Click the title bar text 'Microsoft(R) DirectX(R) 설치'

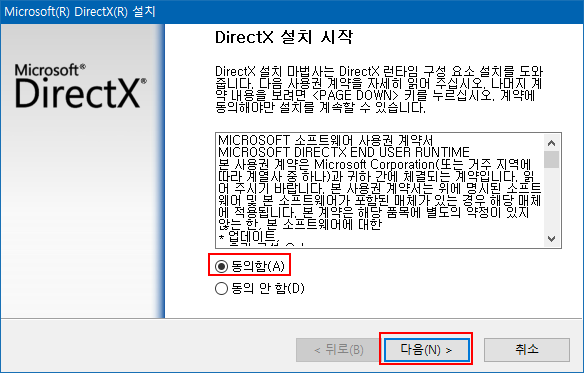tap(80, 12)
